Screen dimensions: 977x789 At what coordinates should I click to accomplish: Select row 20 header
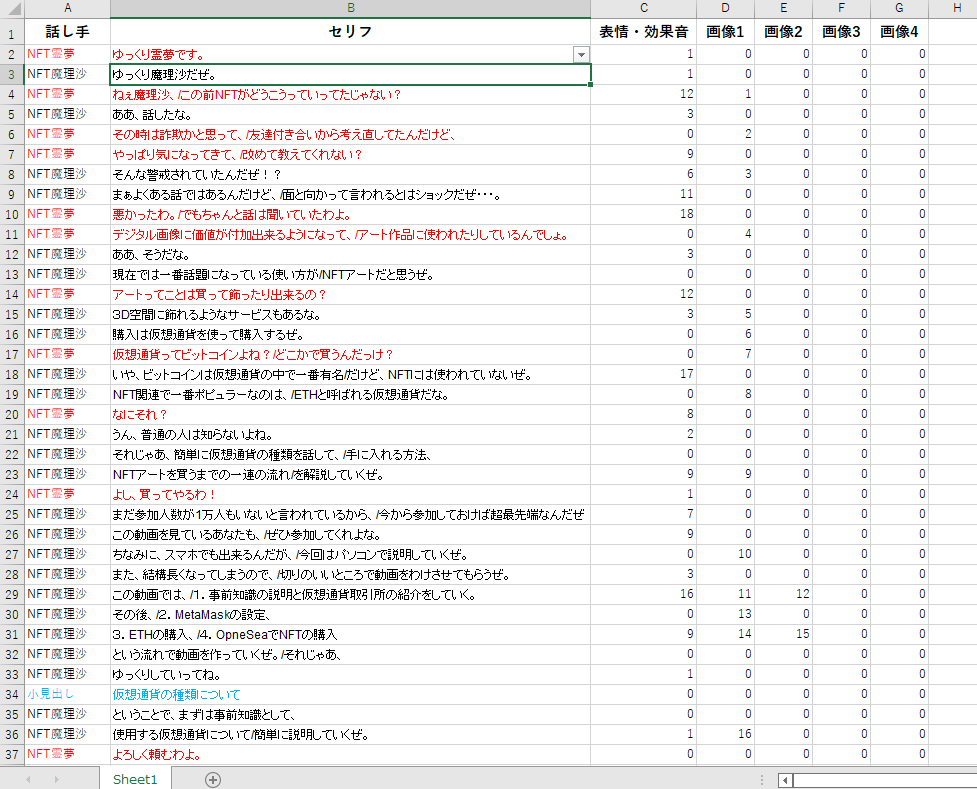click(x=12, y=414)
